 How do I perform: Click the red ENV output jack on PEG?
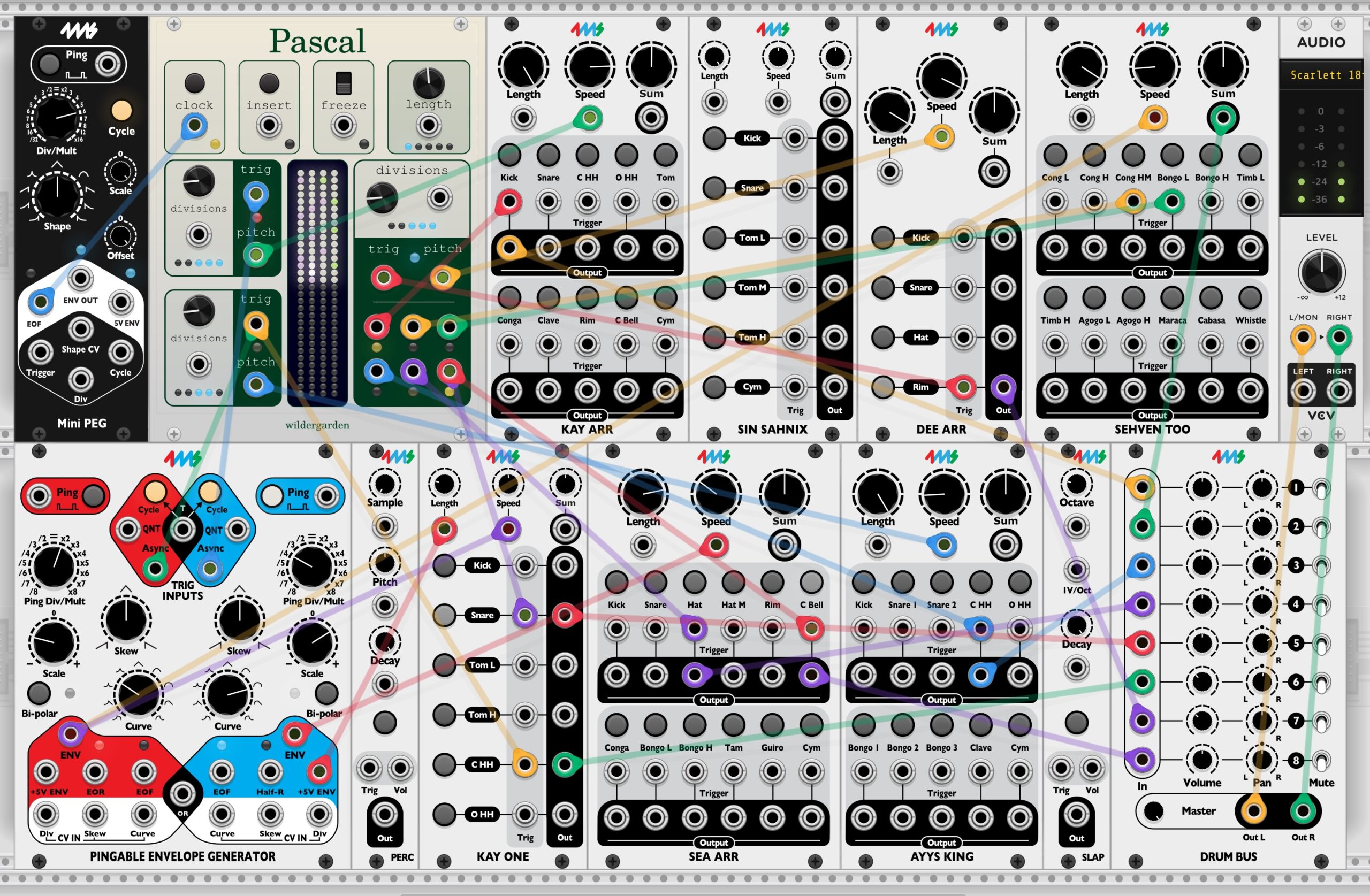[x=70, y=734]
